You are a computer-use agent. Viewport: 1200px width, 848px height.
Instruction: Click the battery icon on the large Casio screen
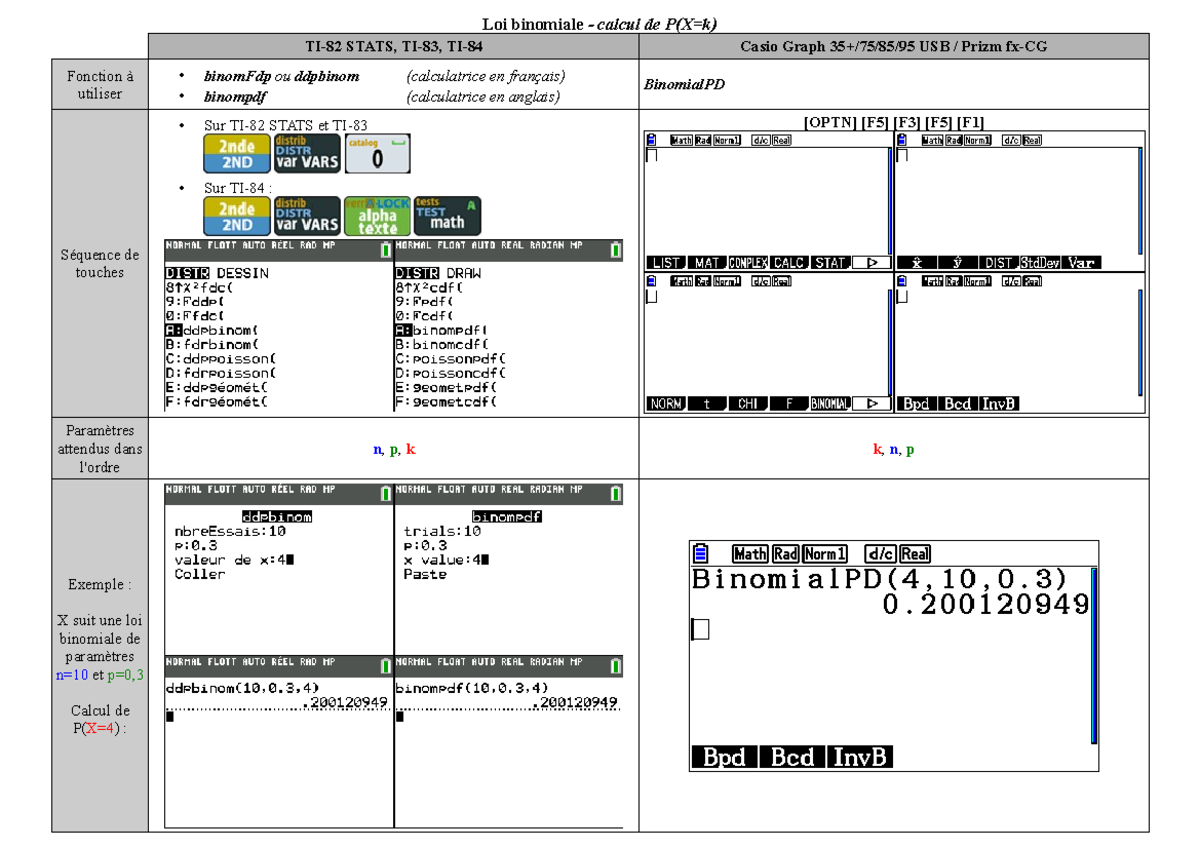pos(701,554)
